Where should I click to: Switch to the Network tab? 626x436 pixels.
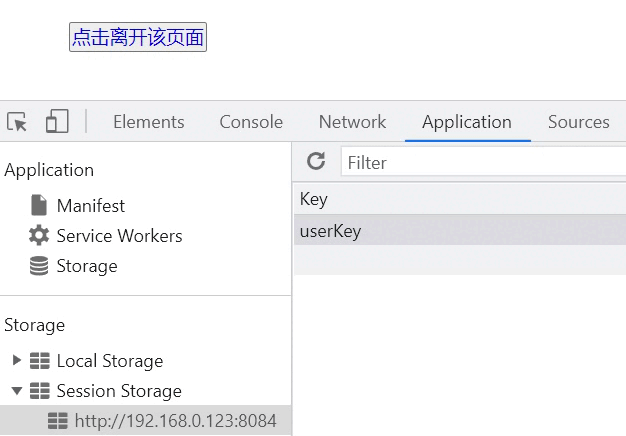(x=353, y=122)
